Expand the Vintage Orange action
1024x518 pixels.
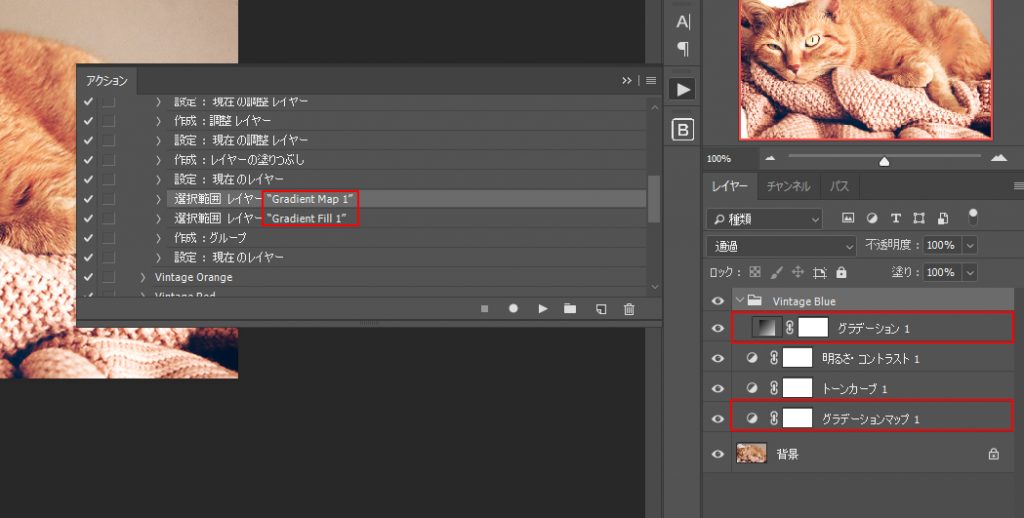(x=143, y=277)
